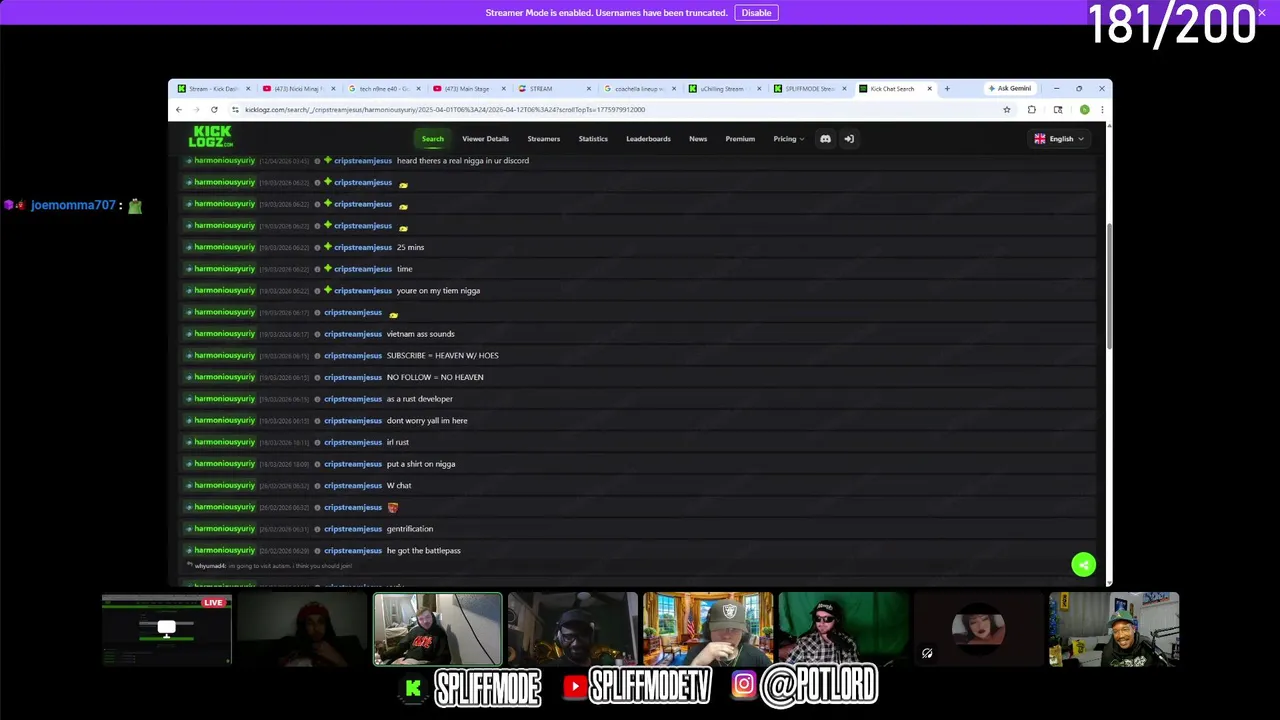Switch to the Stream - Kick Dash tab
This screenshot has height=720, width=1280.
pyautogui.click(x=212, y=89)
